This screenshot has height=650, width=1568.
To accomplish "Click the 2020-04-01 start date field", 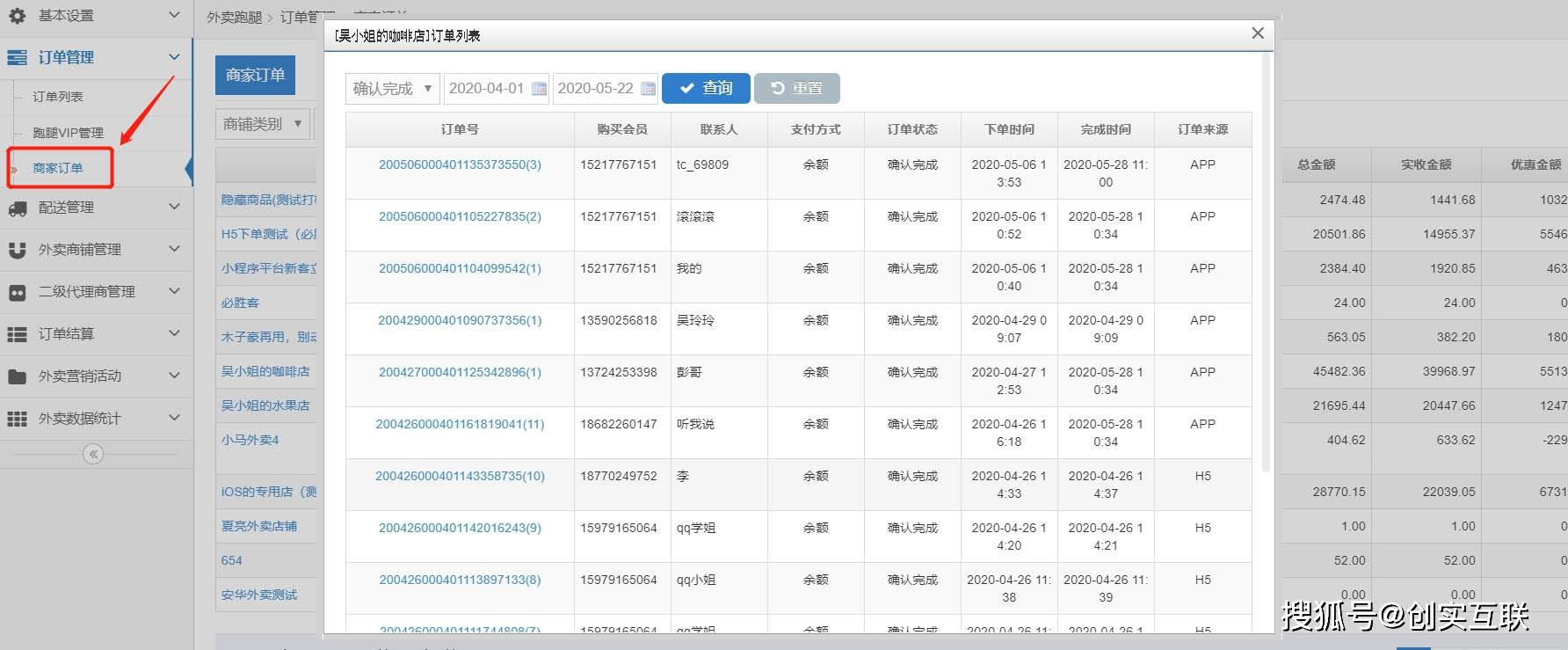I will [x=486, y=89].
